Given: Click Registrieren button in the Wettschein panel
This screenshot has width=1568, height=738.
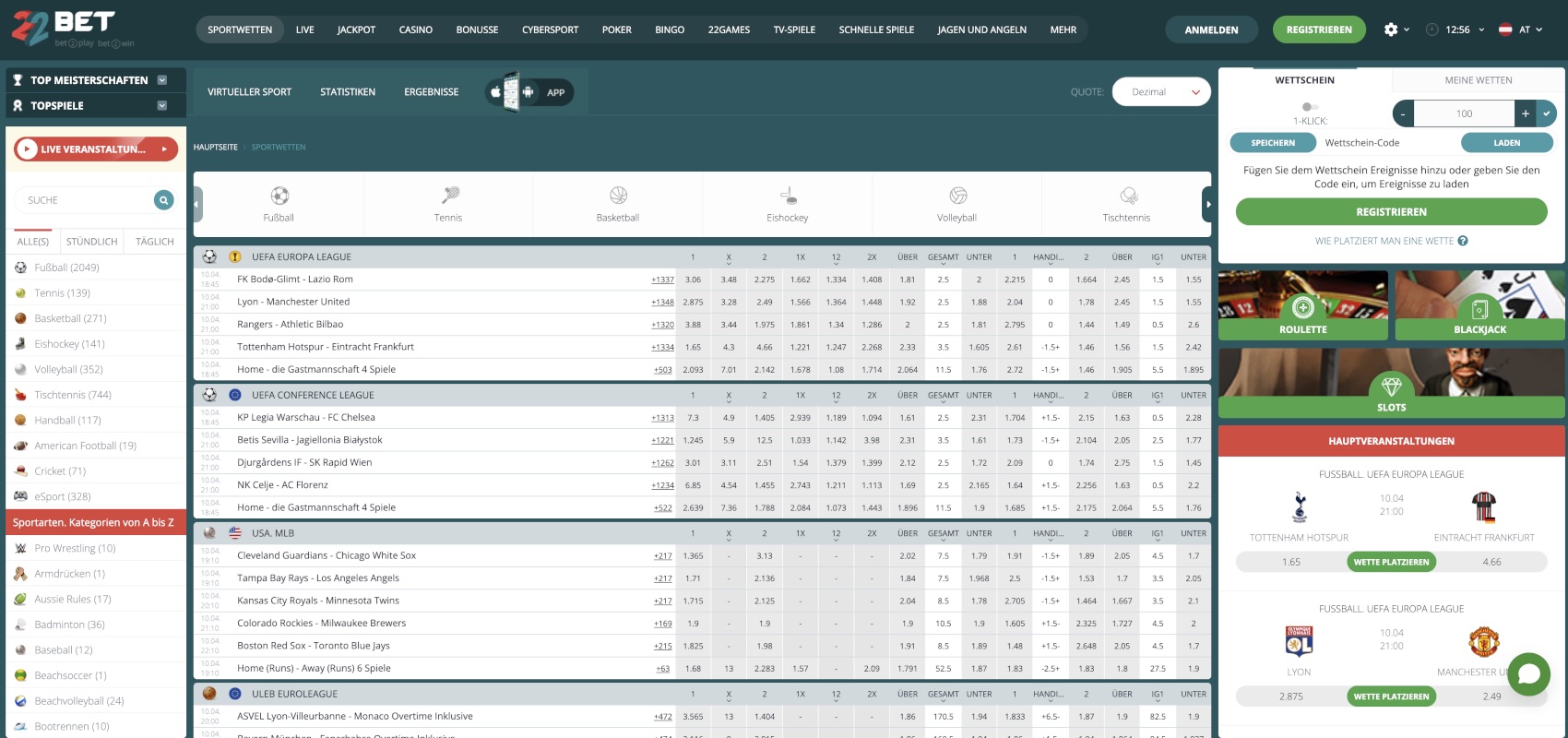Looking at the screenshot, I should click(x=1391, y=212).
